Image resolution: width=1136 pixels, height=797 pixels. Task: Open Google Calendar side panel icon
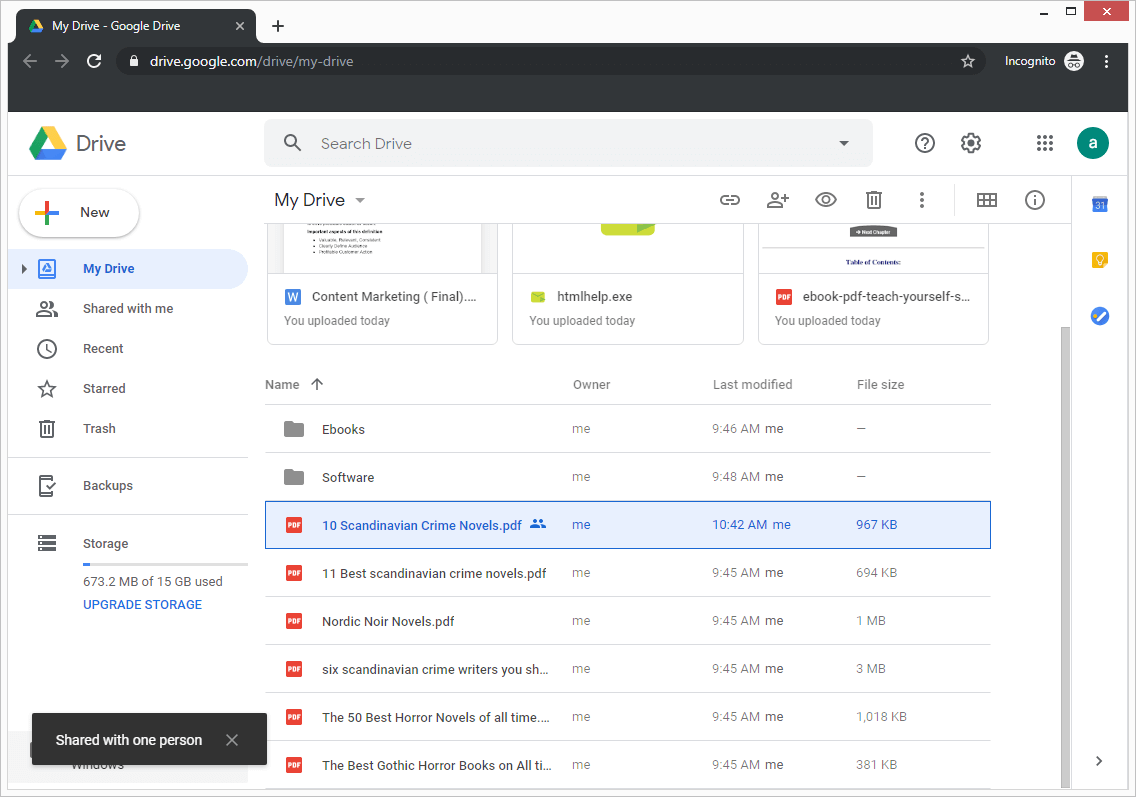click(x=1100, y=204)
